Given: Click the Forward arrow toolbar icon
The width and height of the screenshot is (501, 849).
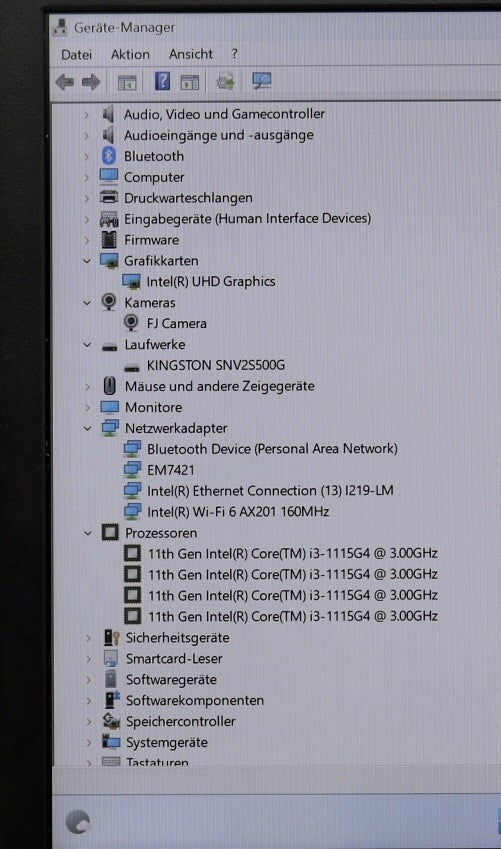Looking at the screenshot, I should 91,82.
